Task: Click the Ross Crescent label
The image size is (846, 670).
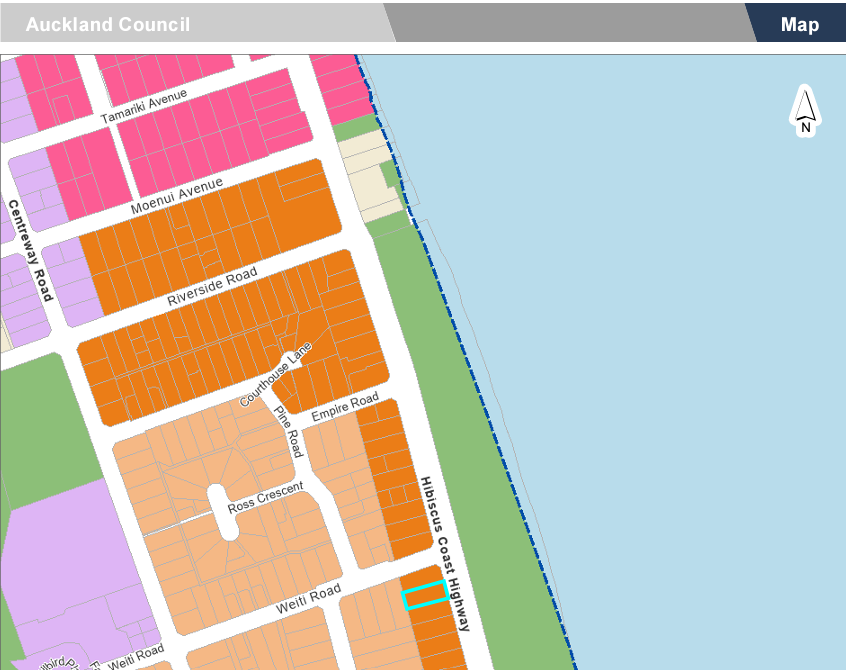Action: pos(264,496)
